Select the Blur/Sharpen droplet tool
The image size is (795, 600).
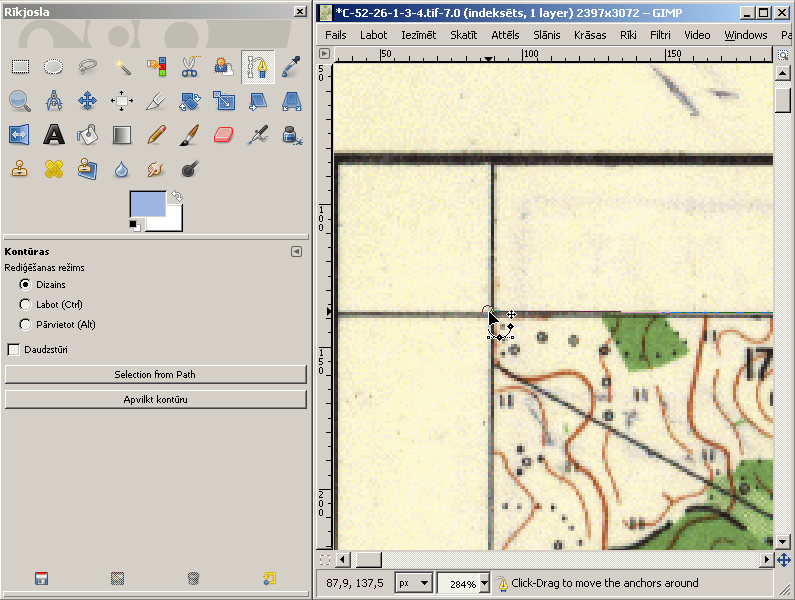(x=122, y=169)
